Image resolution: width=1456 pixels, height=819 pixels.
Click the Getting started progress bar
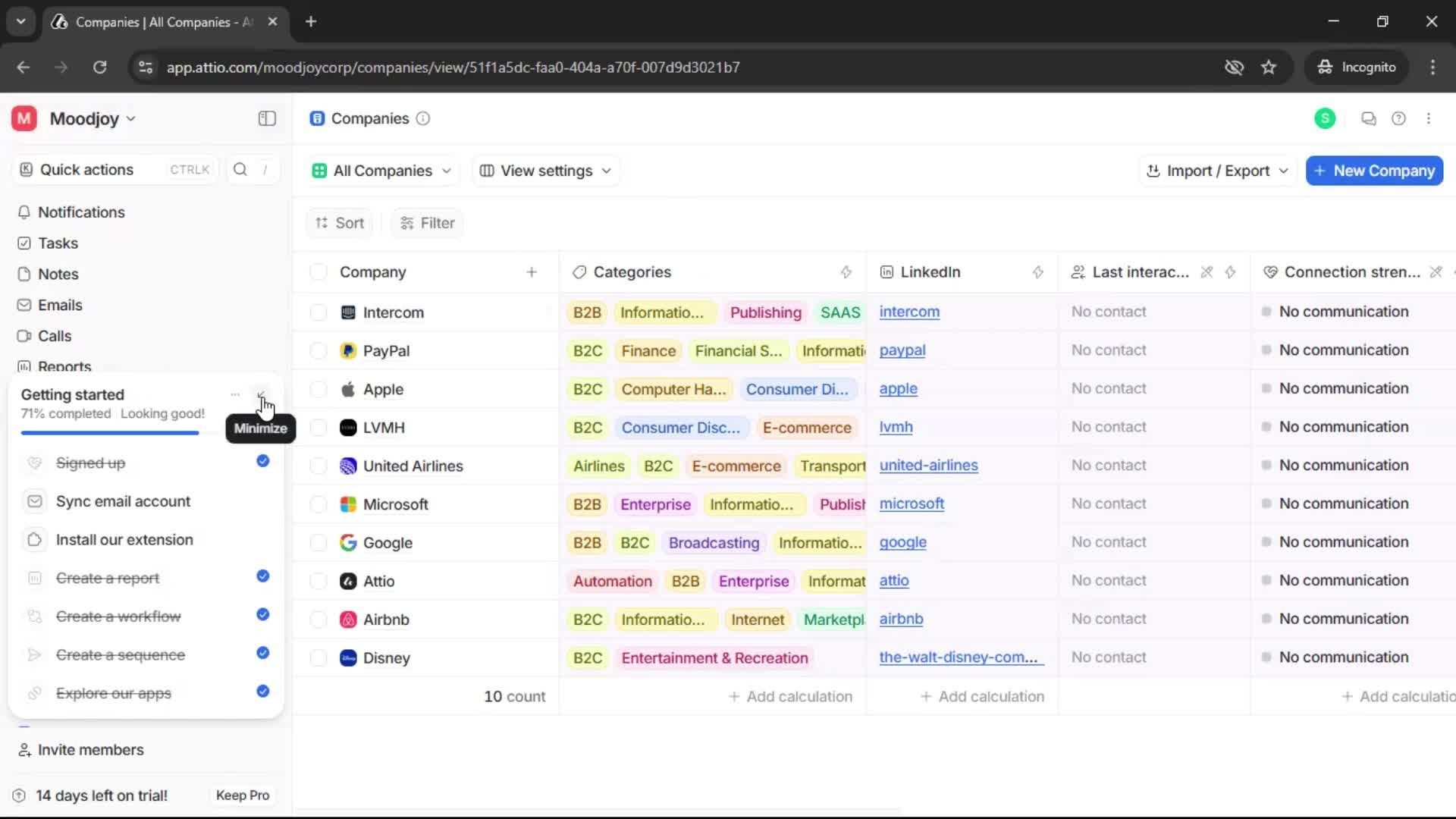coord(109,432)
